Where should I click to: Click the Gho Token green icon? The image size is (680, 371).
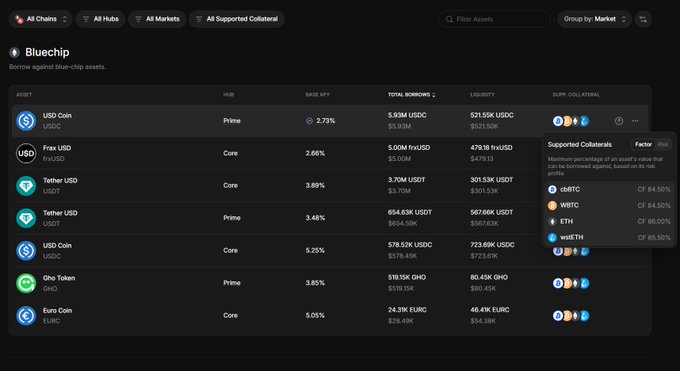(26, 283)
